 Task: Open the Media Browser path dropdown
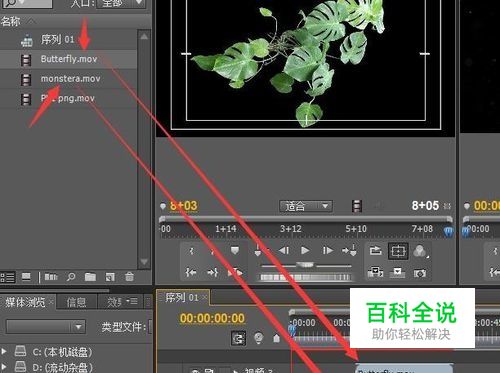click(46, 327)
